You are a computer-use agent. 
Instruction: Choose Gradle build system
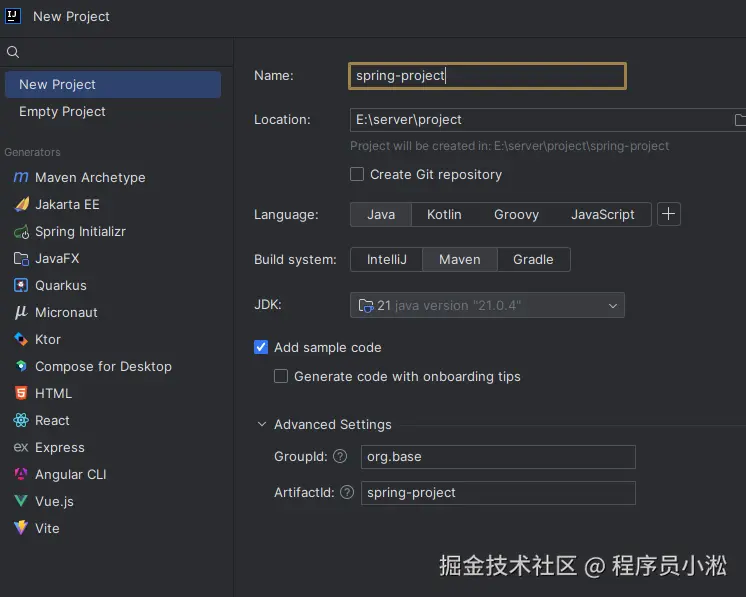(x=533, y=260)
